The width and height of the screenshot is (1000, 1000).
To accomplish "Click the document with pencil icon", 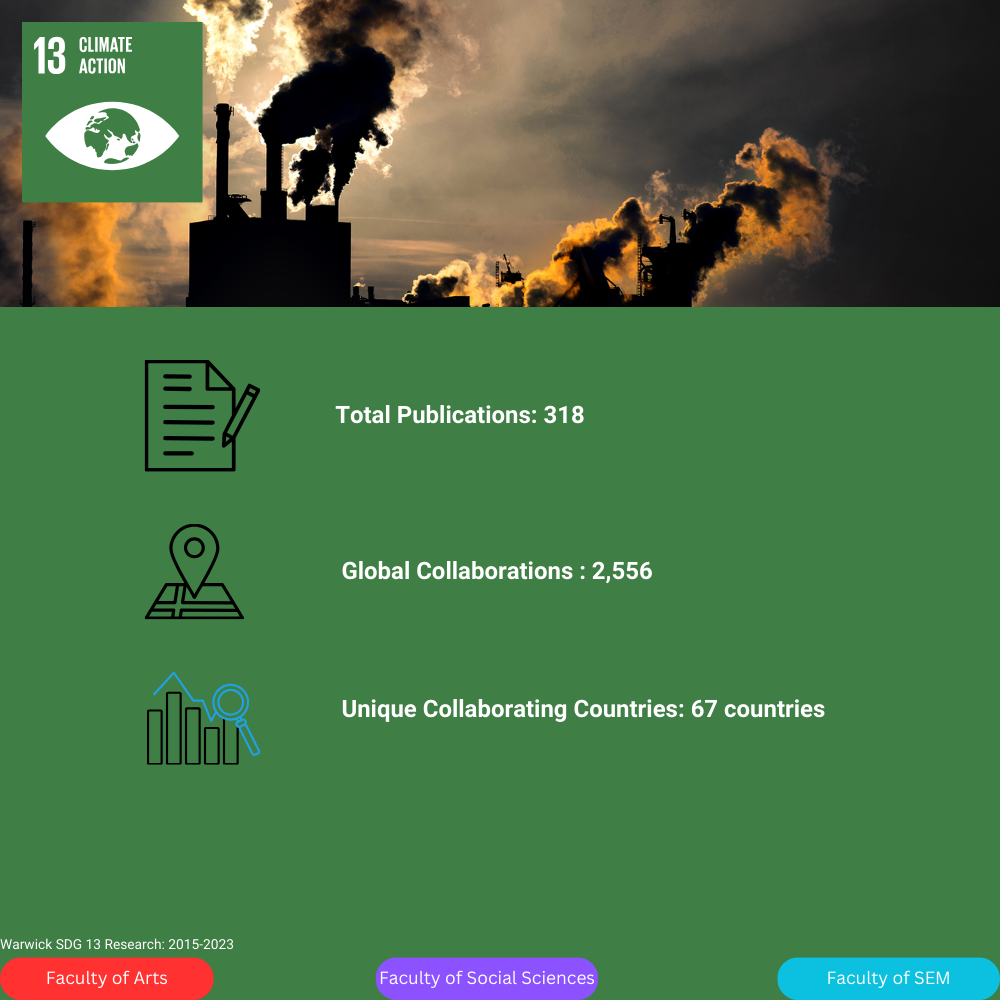I will [x=192, y=415].
